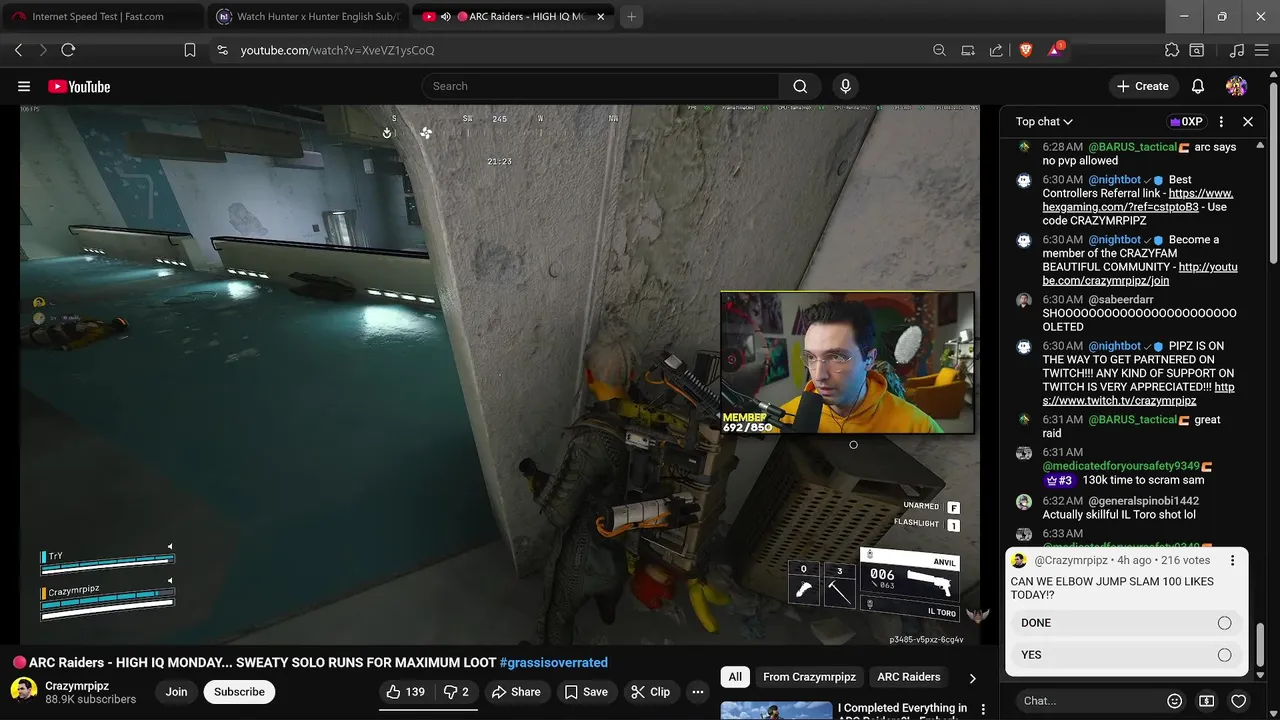
Task: Open browser extensions puzzle icon
Action: click(x=1172, y=50)
